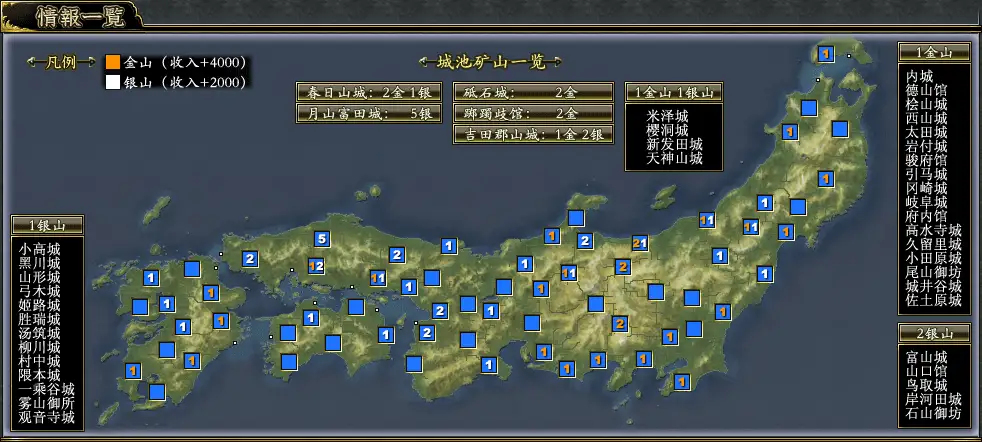
Task: Select 府内馆 in the 1金山 list
Action: coord(926,216)
